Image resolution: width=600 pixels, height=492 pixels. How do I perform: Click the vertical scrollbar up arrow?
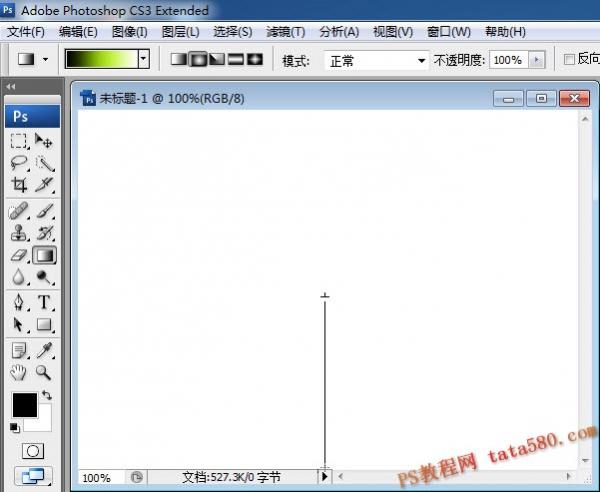pos(585,119)
